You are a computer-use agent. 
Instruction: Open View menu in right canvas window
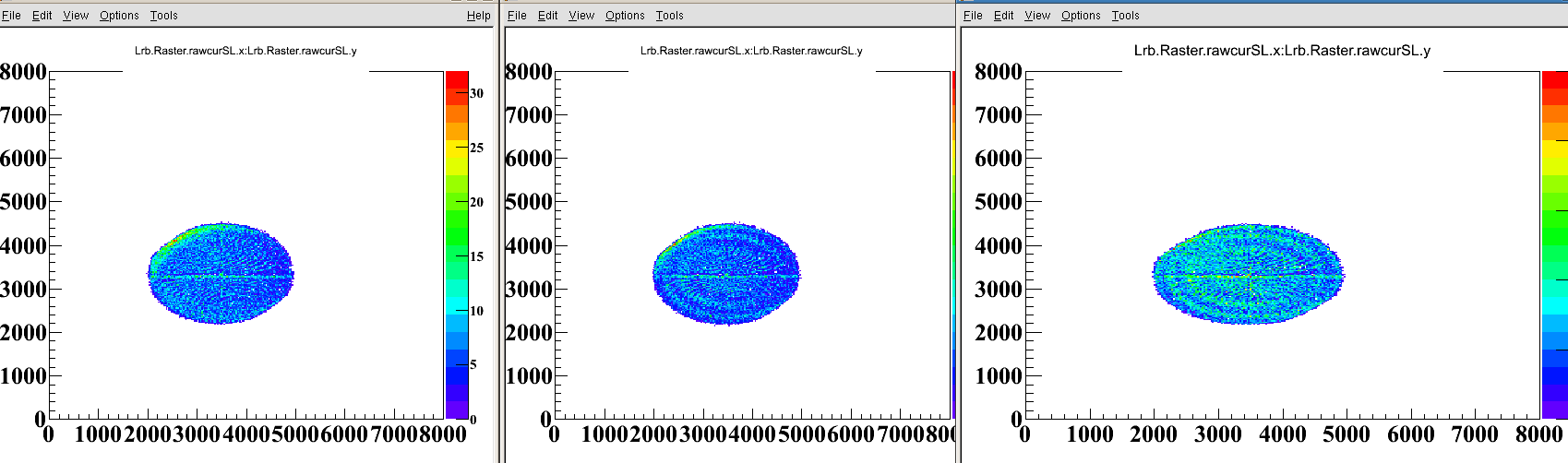(x=1037, y=16)
